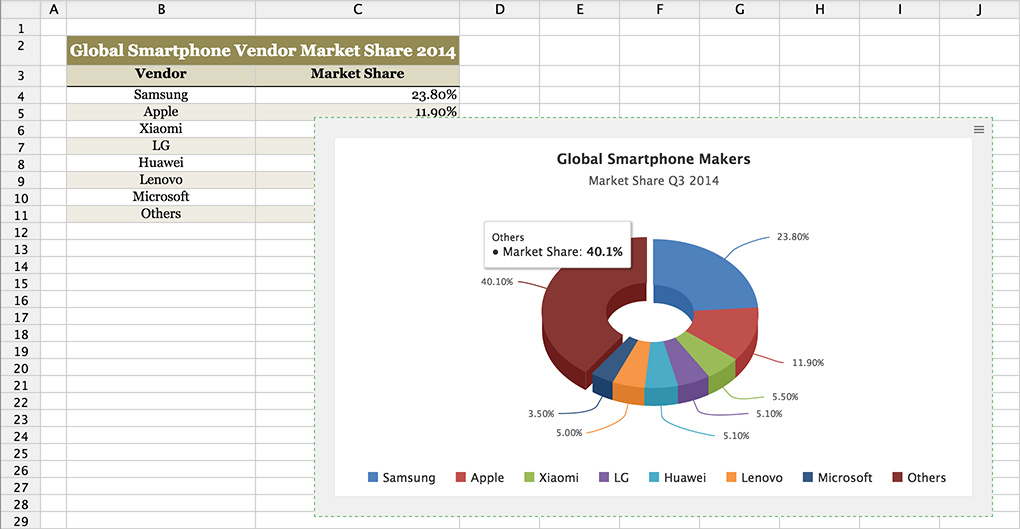Select row 15 header
Screen dimensions: 1020x529
[21, 283]
